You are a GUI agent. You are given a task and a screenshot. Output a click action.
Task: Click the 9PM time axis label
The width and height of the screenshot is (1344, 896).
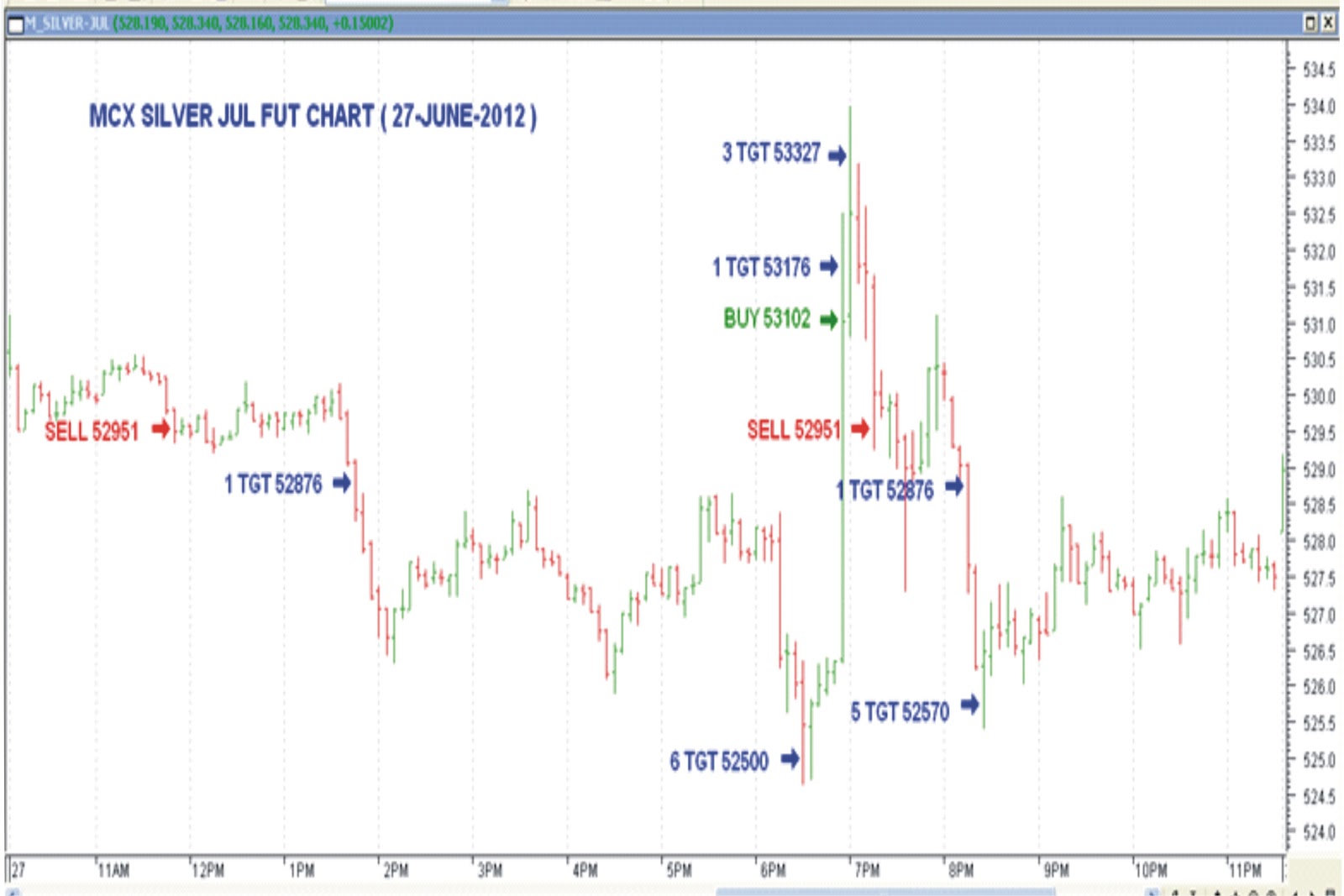point(1057,871)
